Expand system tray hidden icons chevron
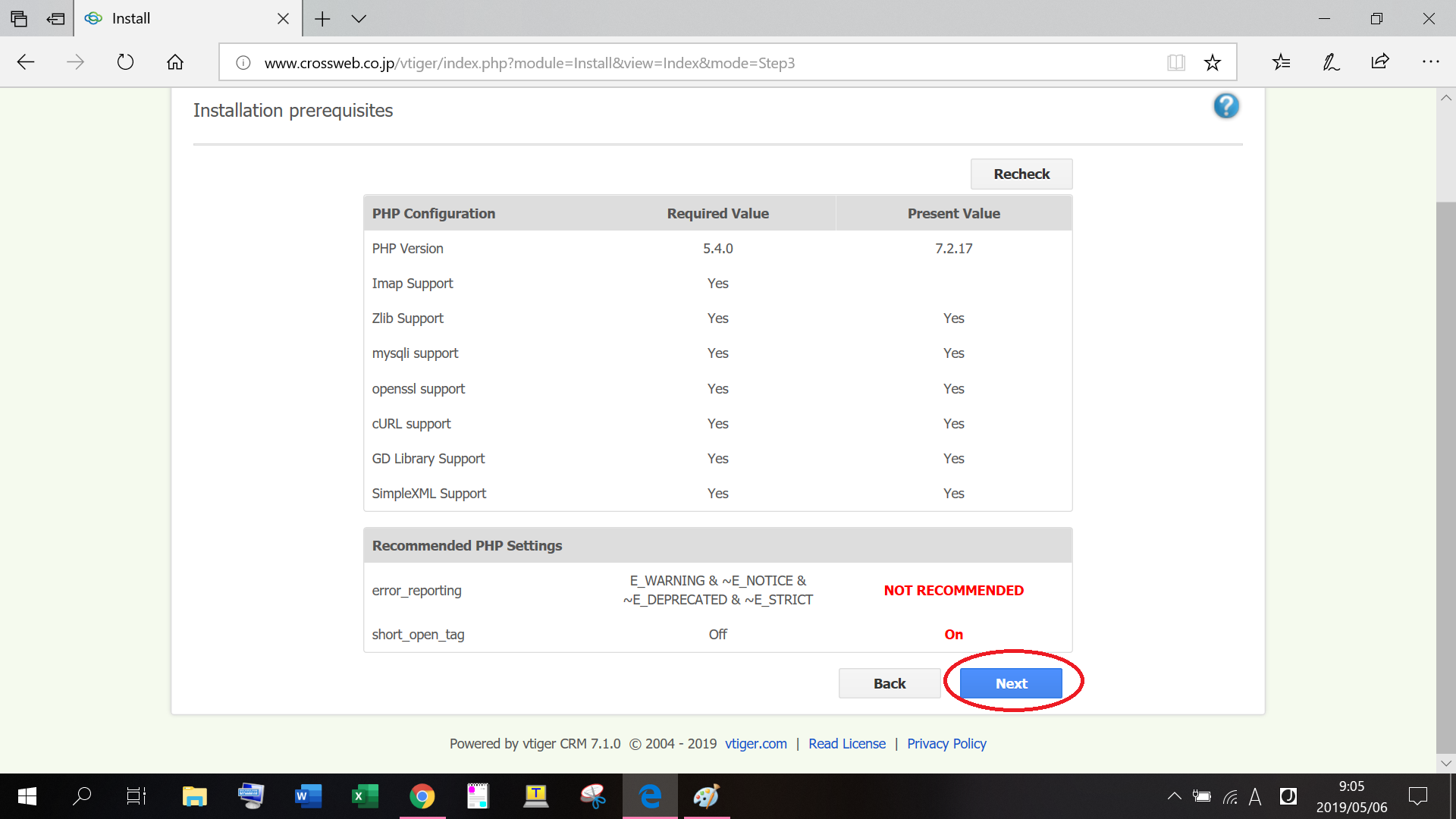Viewport: 1456px width, 819px height. [1174, 796]
